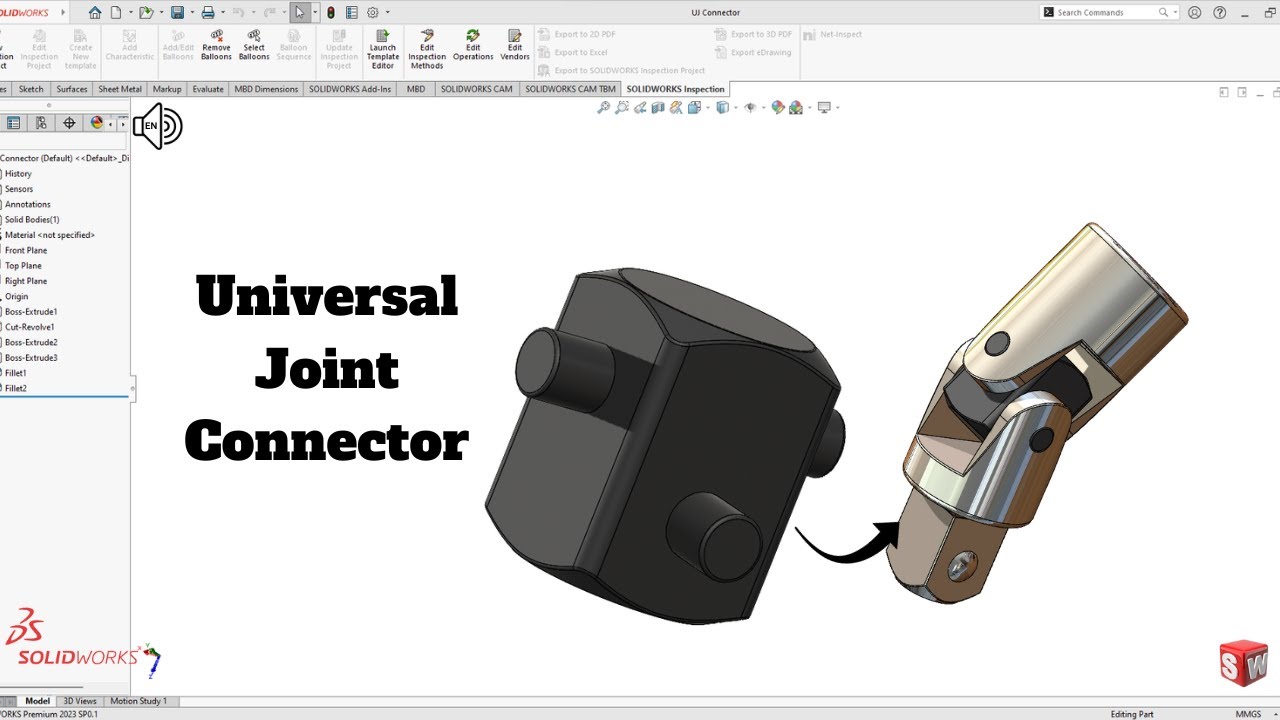Switch to the Evaluate tab
Screen dimensions: 1280x720
click(x=208, y=89)
